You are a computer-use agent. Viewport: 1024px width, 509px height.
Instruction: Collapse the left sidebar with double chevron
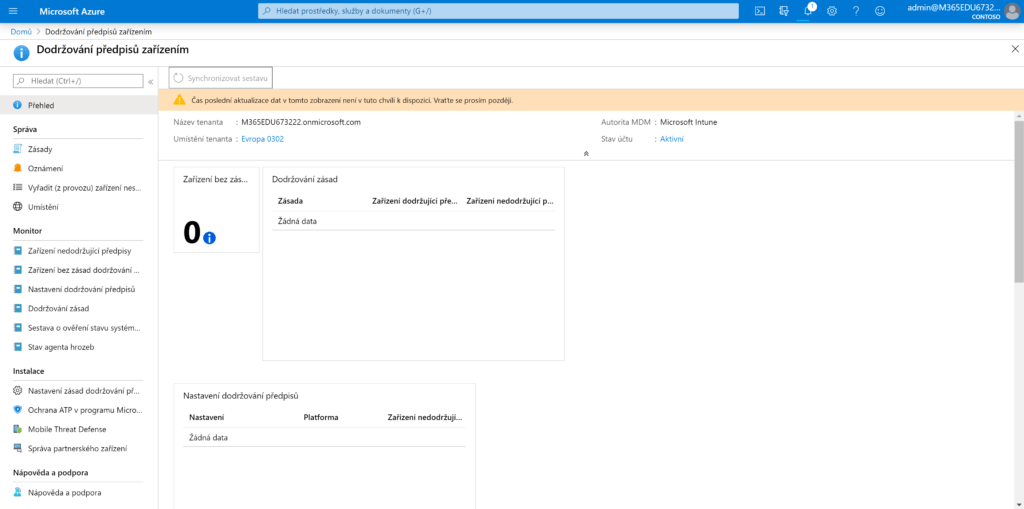pos(150,81)
